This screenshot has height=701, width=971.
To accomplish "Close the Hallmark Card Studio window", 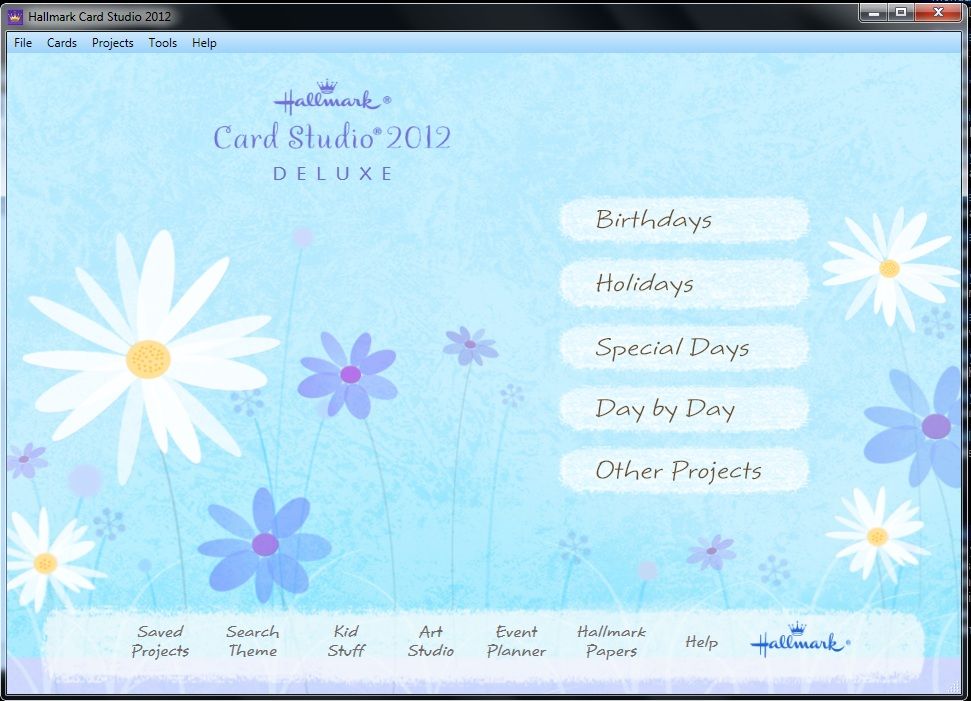I will pyautogui.click(x=938, y=12).
